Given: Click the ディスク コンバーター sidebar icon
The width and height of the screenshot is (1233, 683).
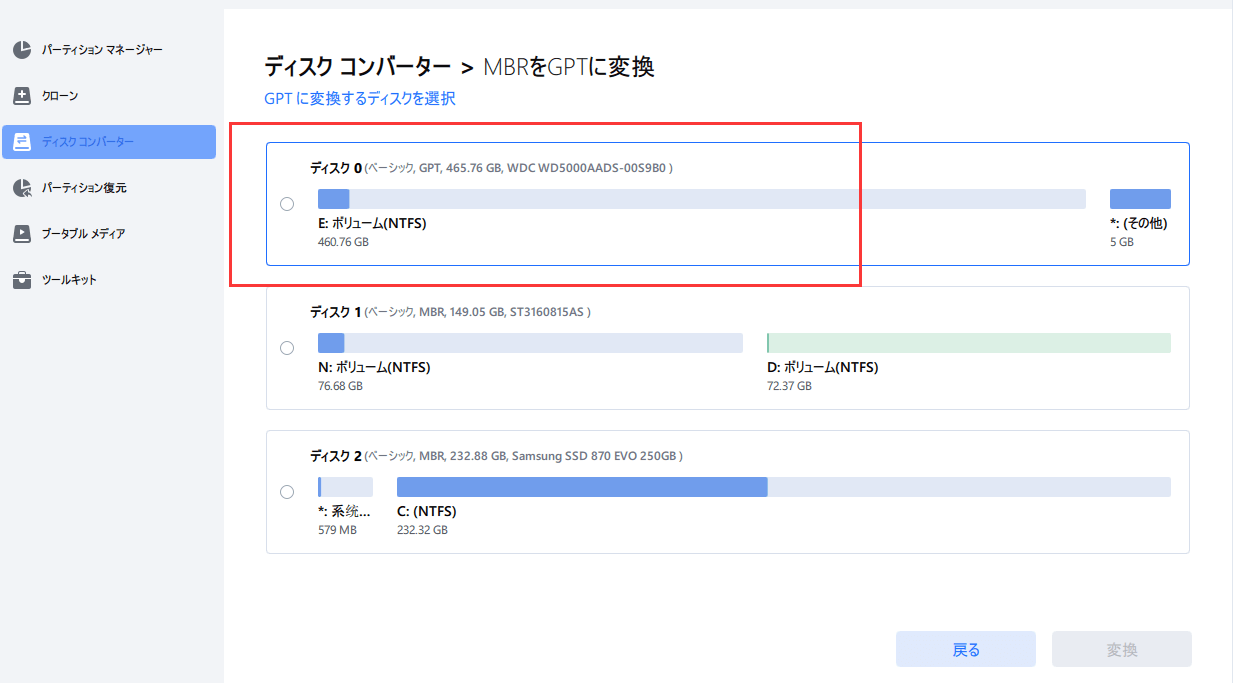Looking at the screenshot, I should 20,141.
